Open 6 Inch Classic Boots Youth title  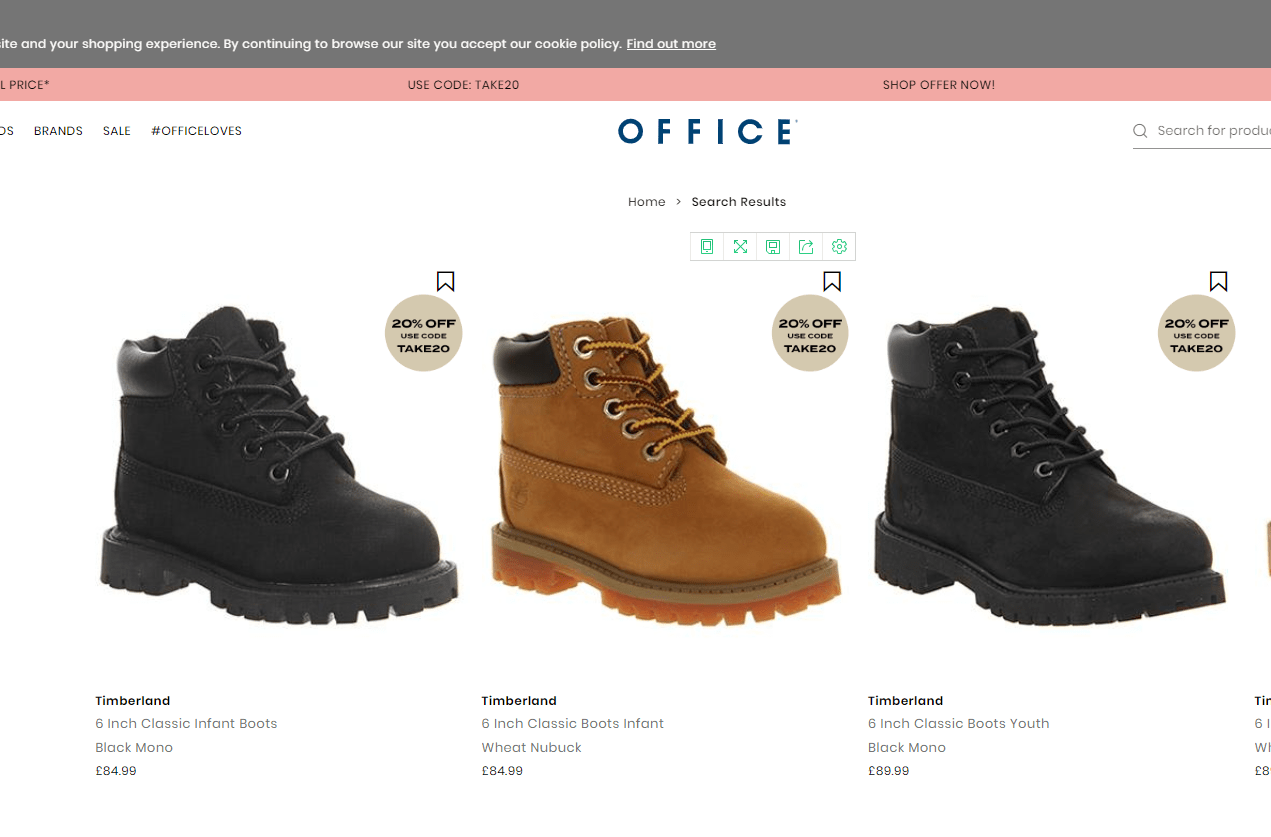[x=959, y=724]
